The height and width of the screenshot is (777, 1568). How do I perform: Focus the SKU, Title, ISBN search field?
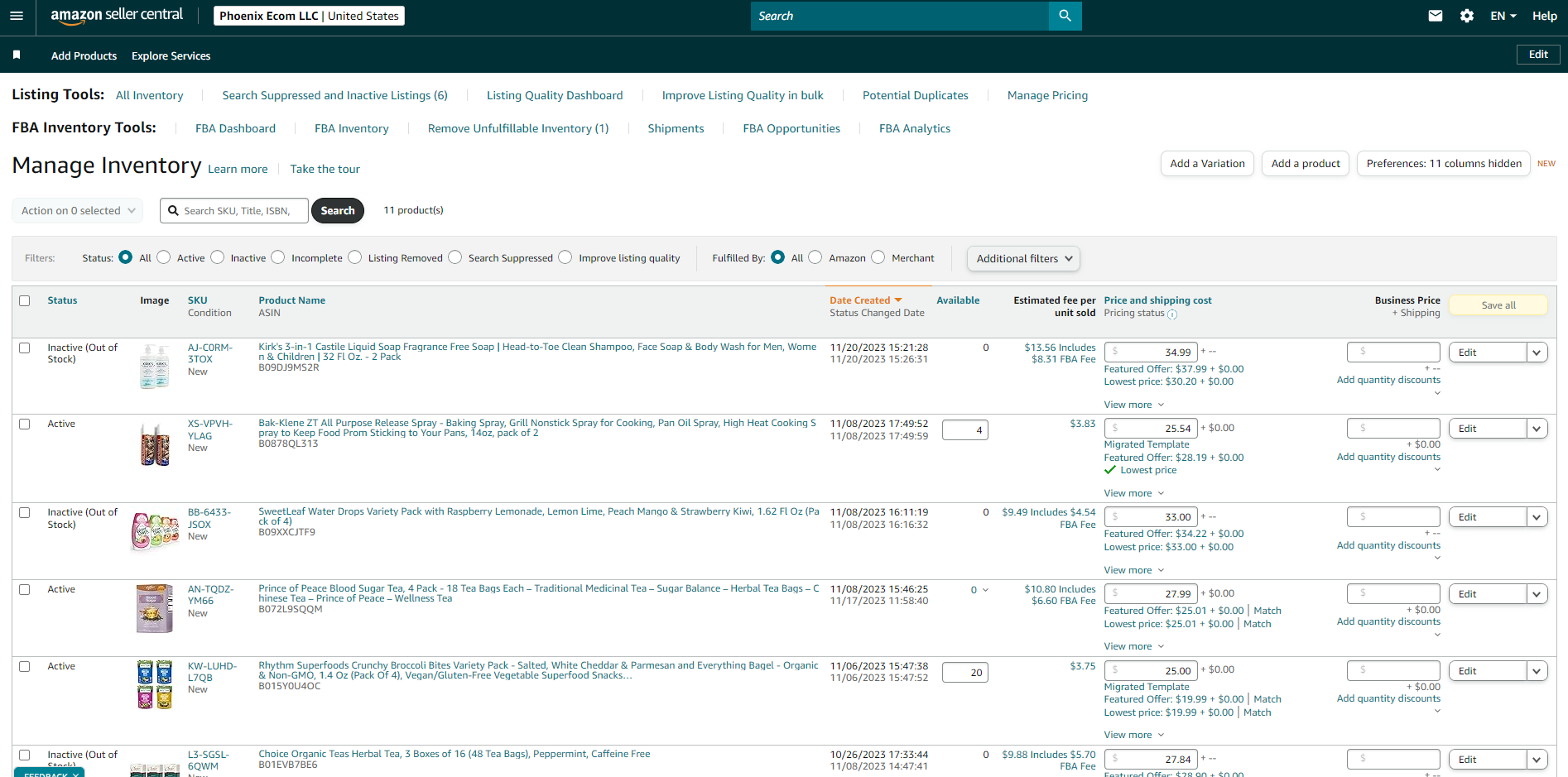point(234,211)
